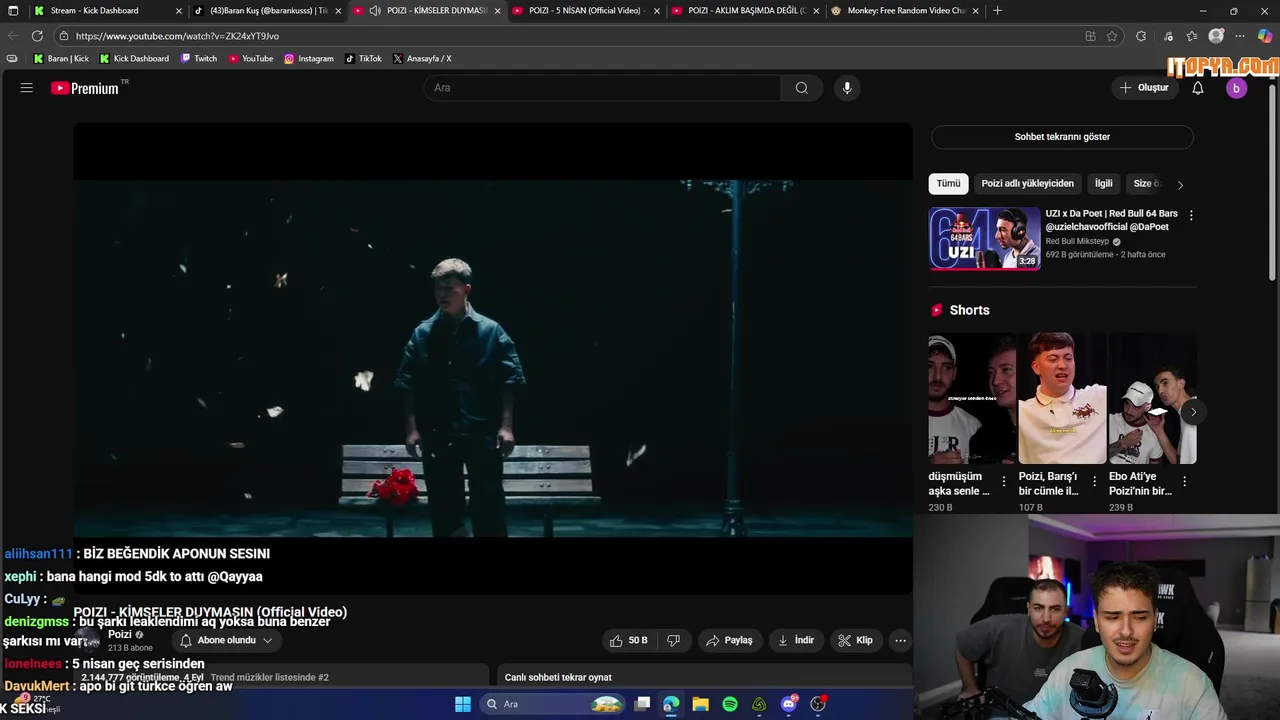The height and width of the screenshot is (720, 1280).
Task: Open the TikTok bookmark
Action: [363, 59]
